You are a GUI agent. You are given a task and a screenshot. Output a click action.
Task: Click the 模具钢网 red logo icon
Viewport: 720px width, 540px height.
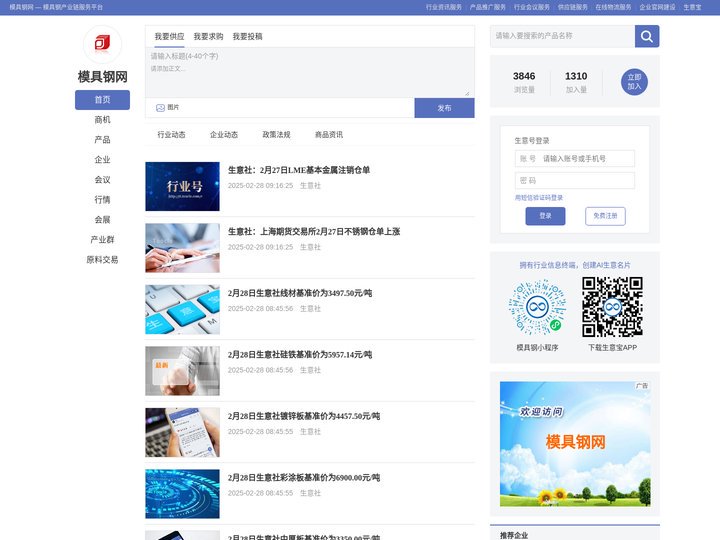pos(102,44)
